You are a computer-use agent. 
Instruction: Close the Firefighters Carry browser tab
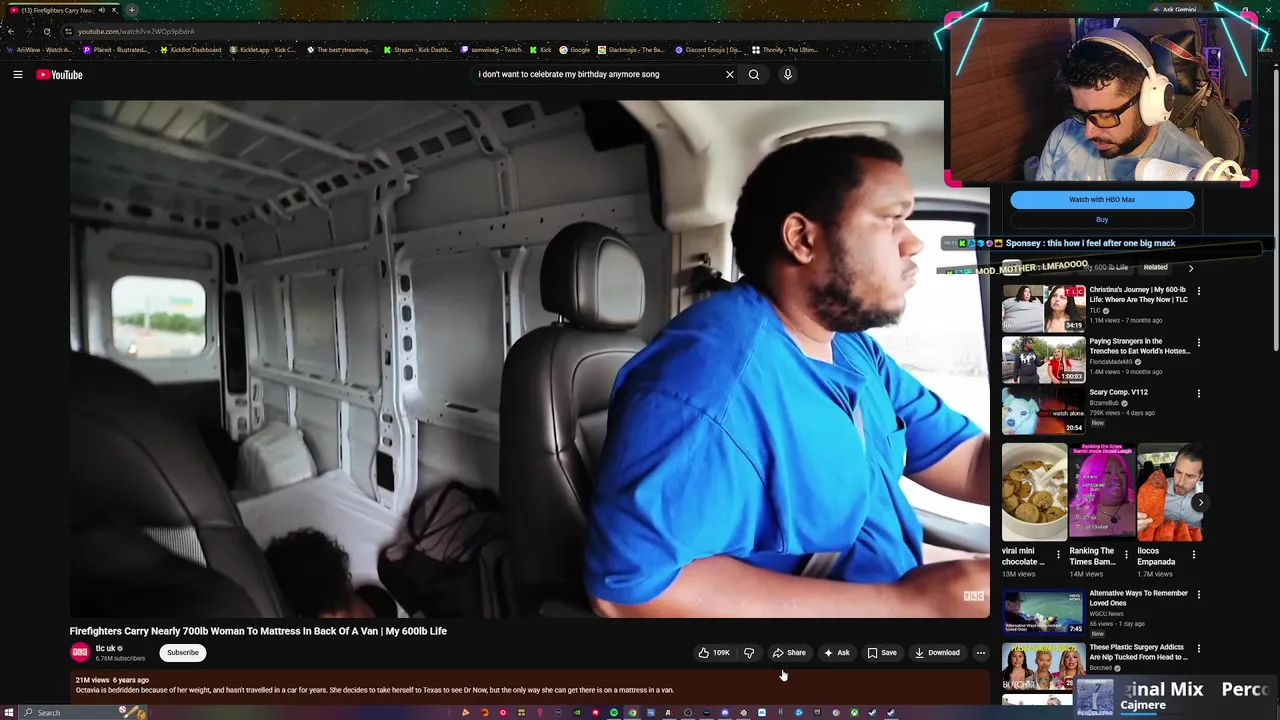coord(114,10)
